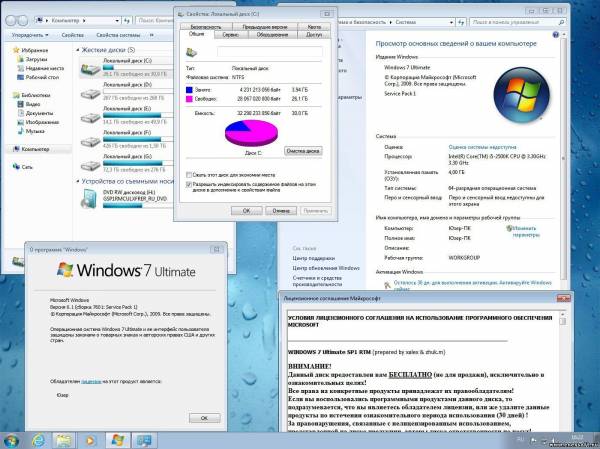Click Explorer window's Back arrow button
This screenshot has width=600, height=449.
point(11,21)
